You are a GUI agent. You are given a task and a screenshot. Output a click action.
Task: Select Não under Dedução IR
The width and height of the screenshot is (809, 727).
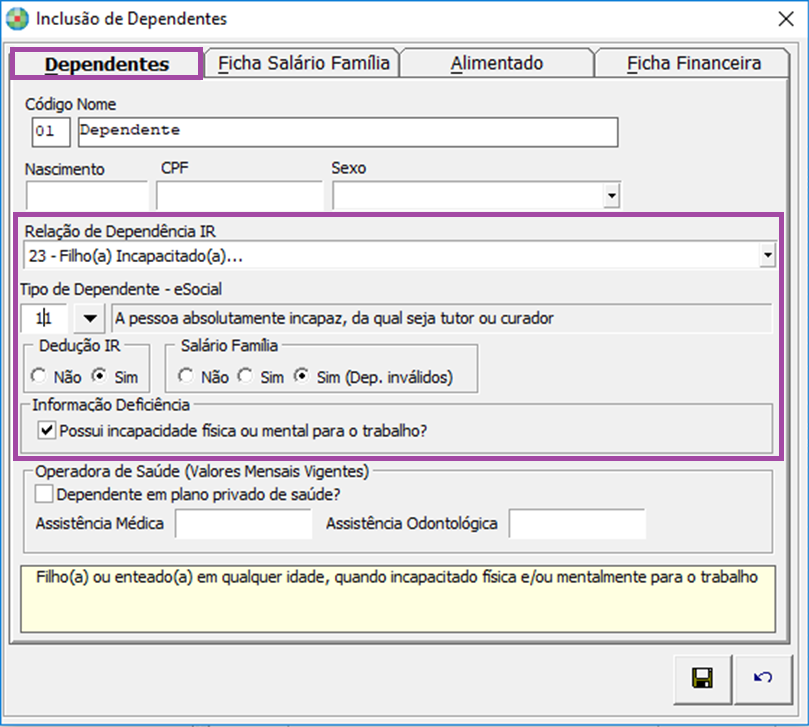tap(39, 376)
